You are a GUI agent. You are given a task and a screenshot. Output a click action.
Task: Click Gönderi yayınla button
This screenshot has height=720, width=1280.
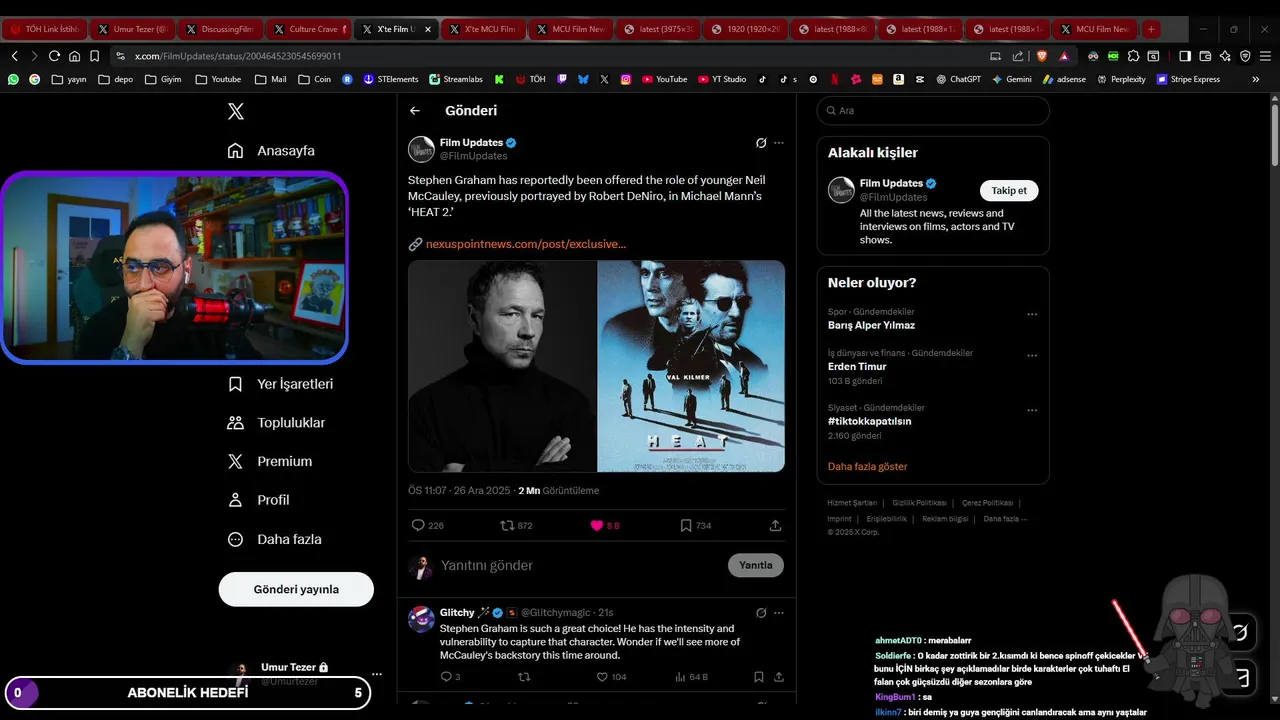tap(296, 589)
